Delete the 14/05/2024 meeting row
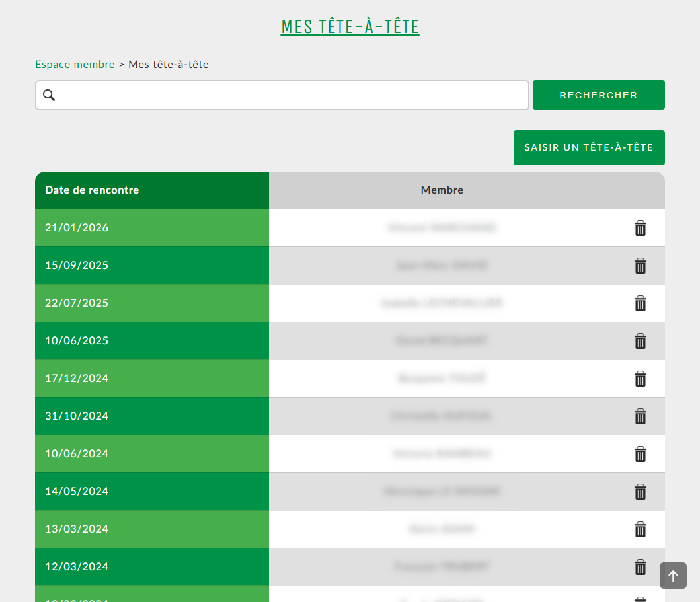700x602 pixels. [x=640, y=492]
